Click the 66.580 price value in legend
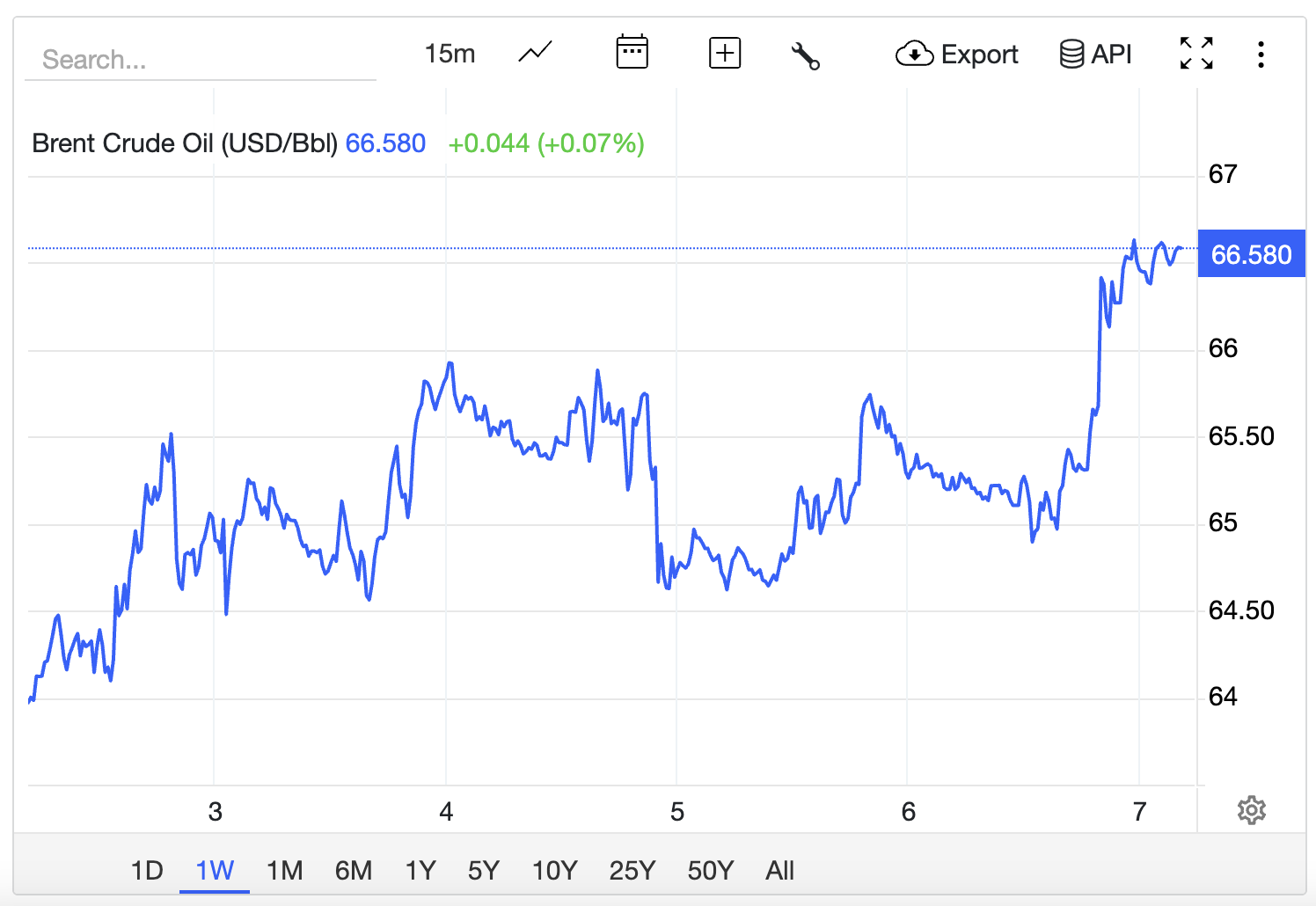 [x=385, y=143]
